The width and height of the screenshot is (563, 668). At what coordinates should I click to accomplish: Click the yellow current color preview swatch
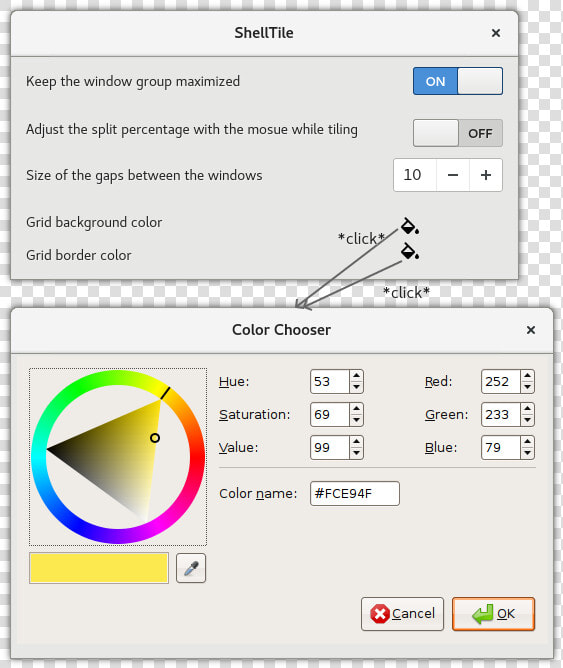[x=99, y=568]
